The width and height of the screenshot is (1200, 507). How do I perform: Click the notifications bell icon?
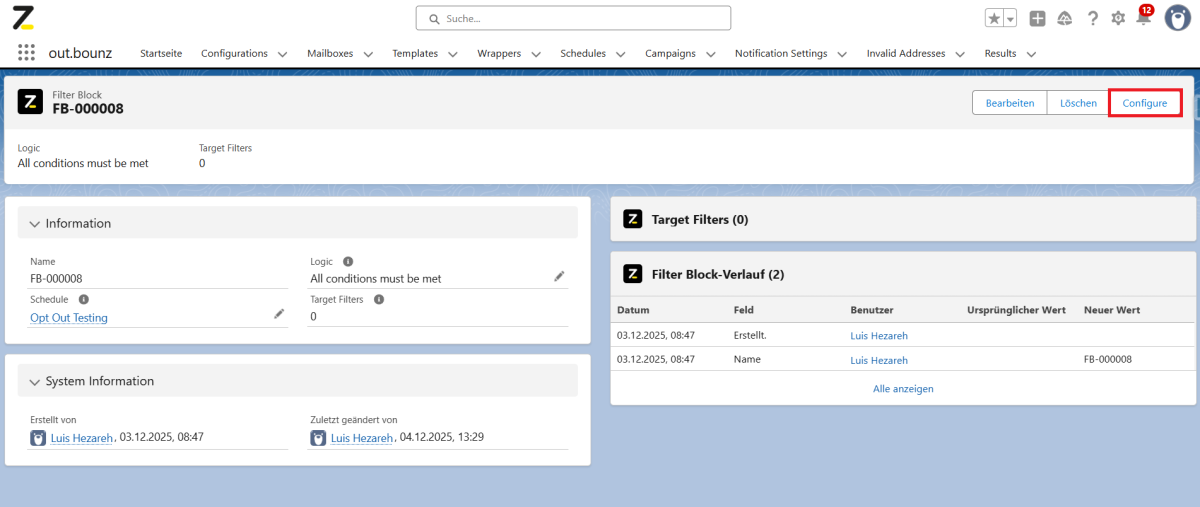point(1143,19)
